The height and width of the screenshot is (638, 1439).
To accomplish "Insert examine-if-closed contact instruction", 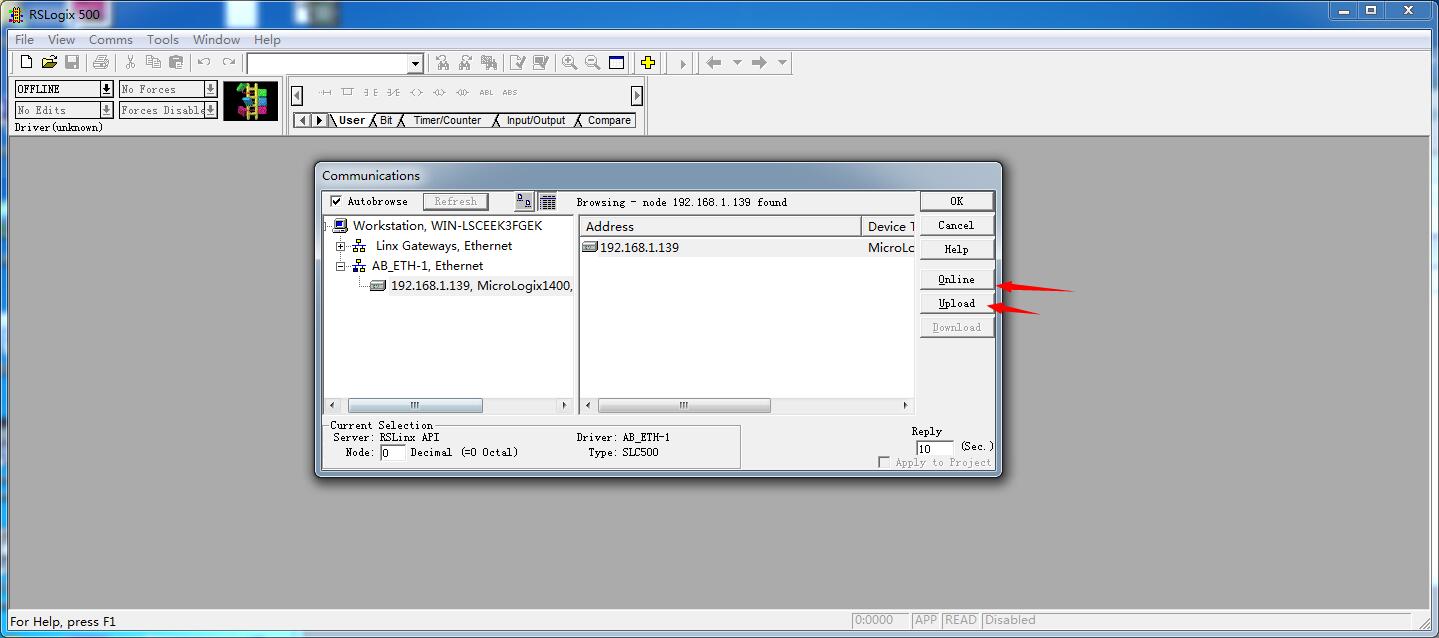I will coord(371,92).
